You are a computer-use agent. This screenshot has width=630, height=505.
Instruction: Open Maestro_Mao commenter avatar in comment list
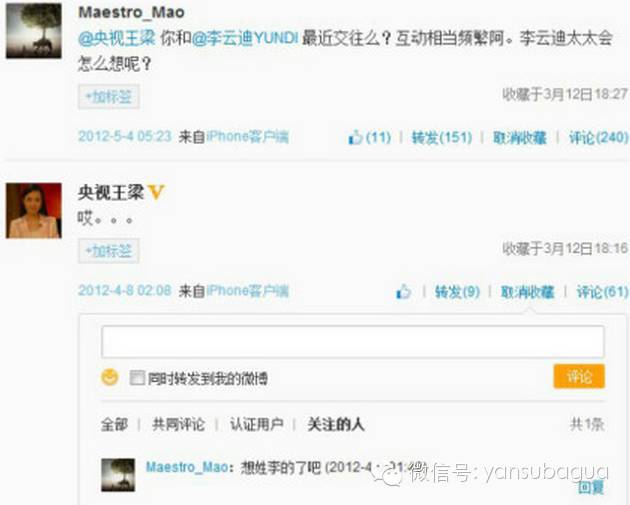point(118,474)
